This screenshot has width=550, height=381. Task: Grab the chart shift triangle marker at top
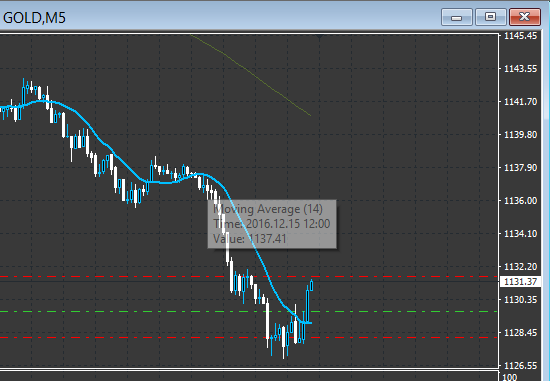319,36
